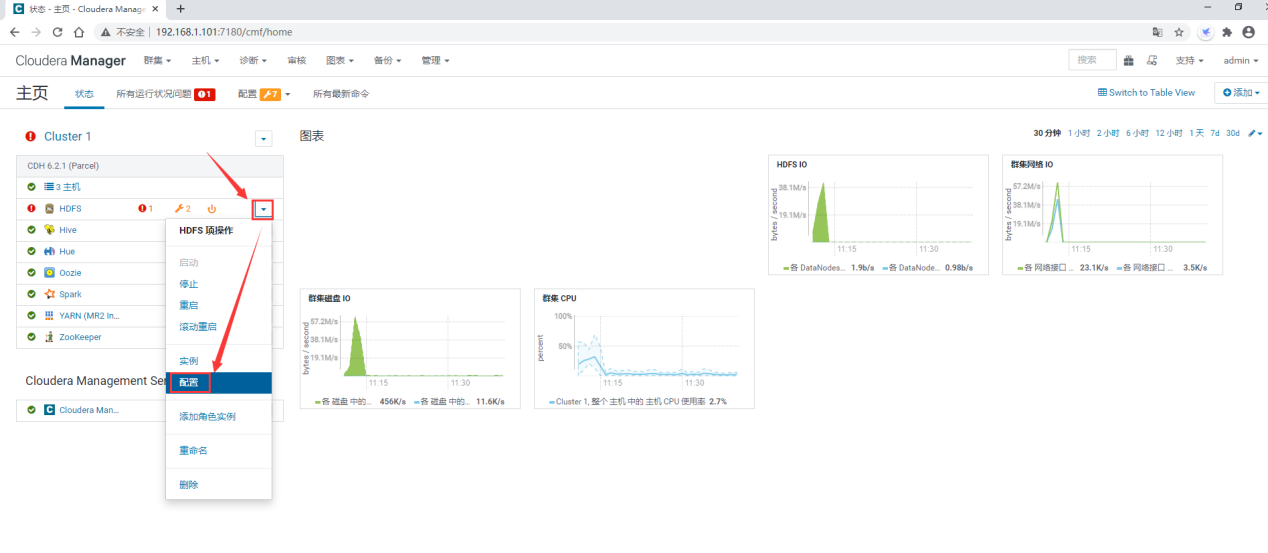Select 配置 in the HDFS actions menu
This screenshot has width=1268, height=553.
219,383
